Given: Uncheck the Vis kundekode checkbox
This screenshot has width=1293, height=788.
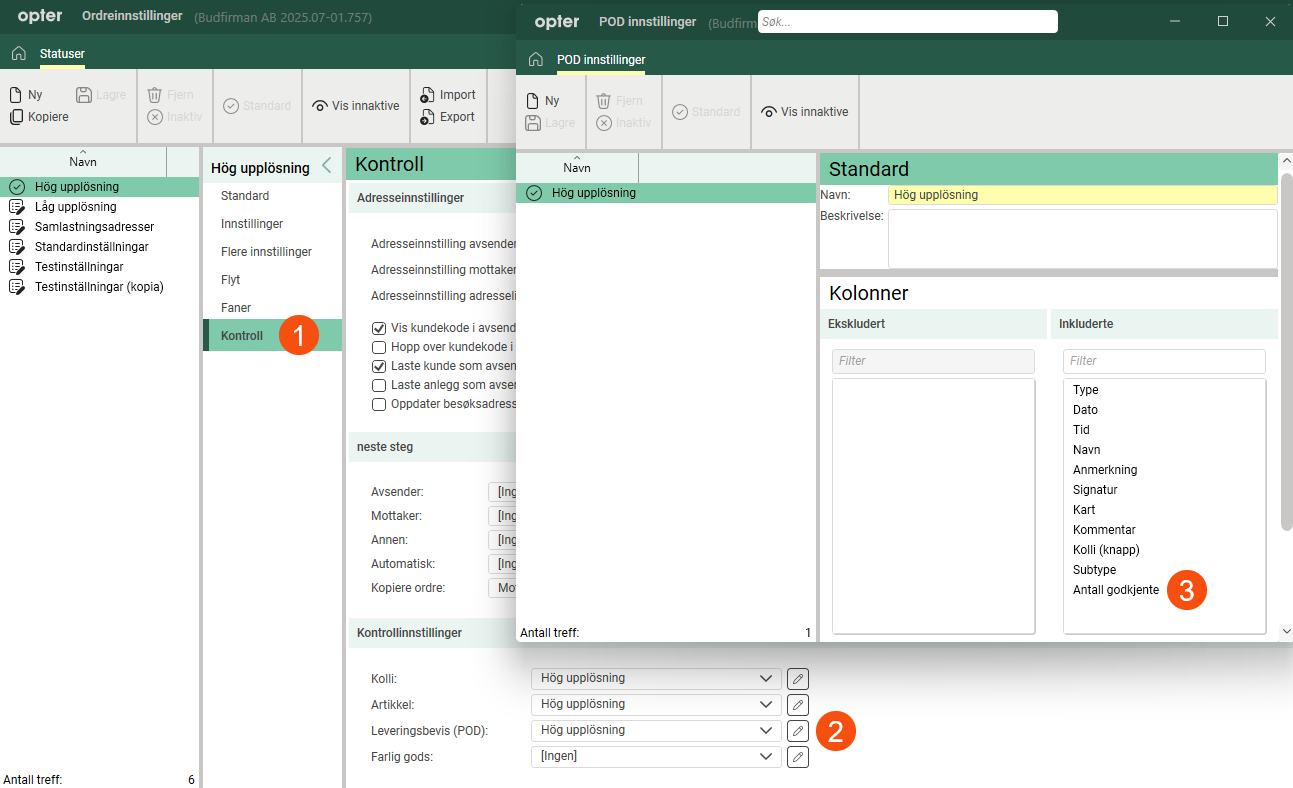Looking at the screenshot, I should tap(379, 328).
